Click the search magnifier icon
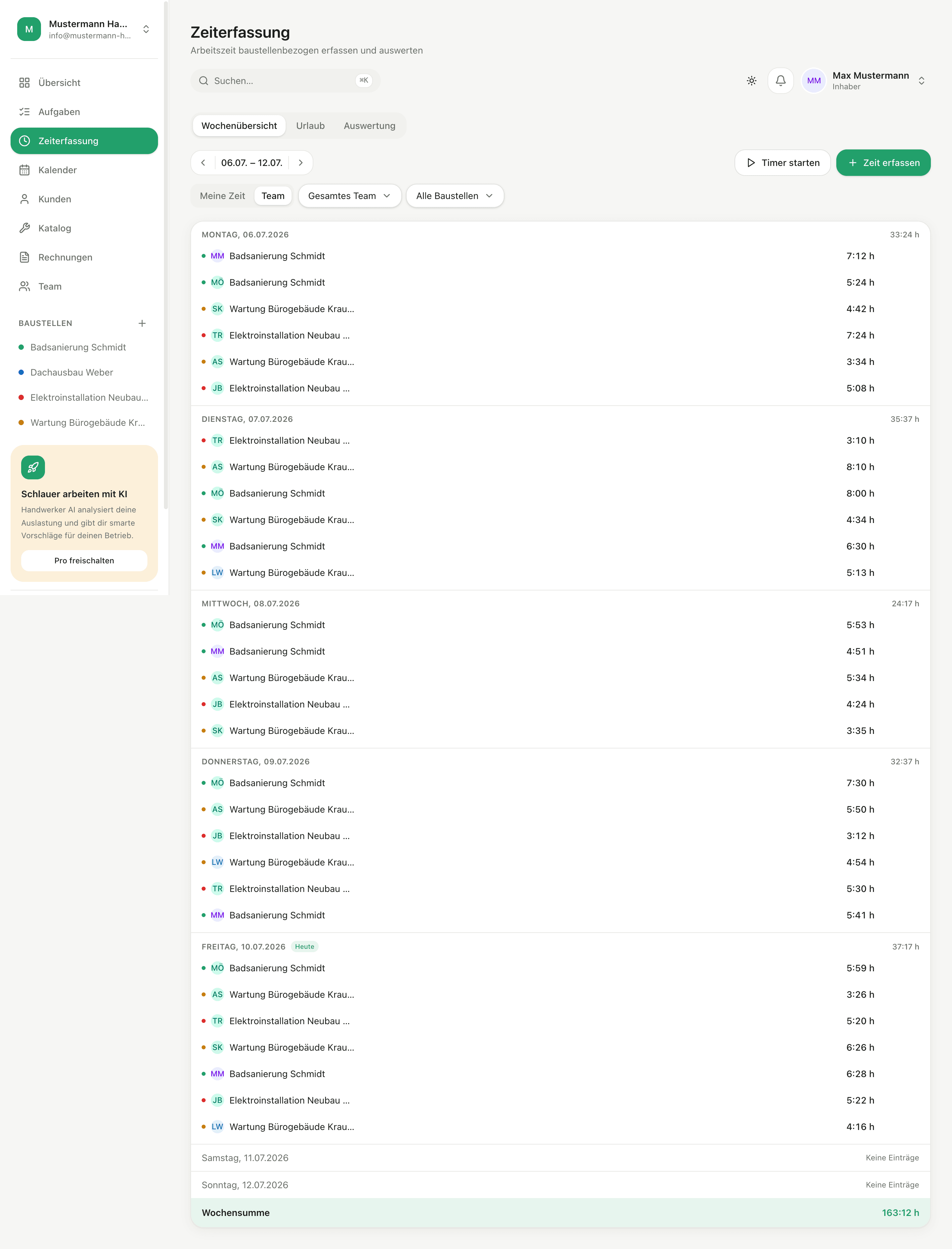The image size is (952, 1249). pyautogui.click(x=203, y=81)
